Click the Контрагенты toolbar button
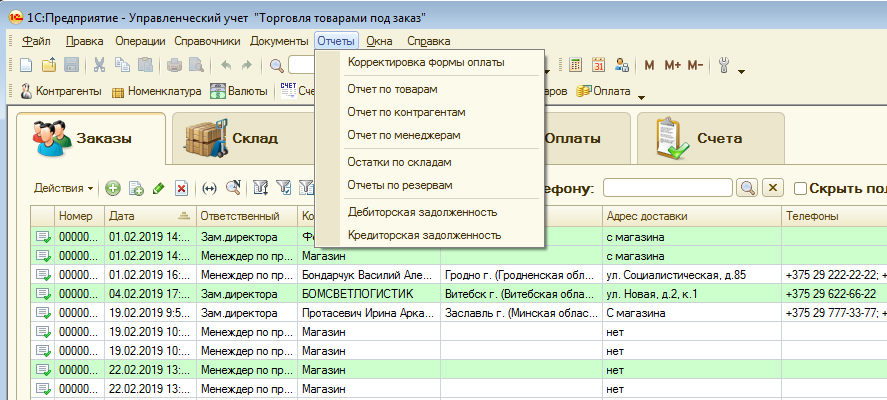 pyautogui.click(x=62, y=92)
